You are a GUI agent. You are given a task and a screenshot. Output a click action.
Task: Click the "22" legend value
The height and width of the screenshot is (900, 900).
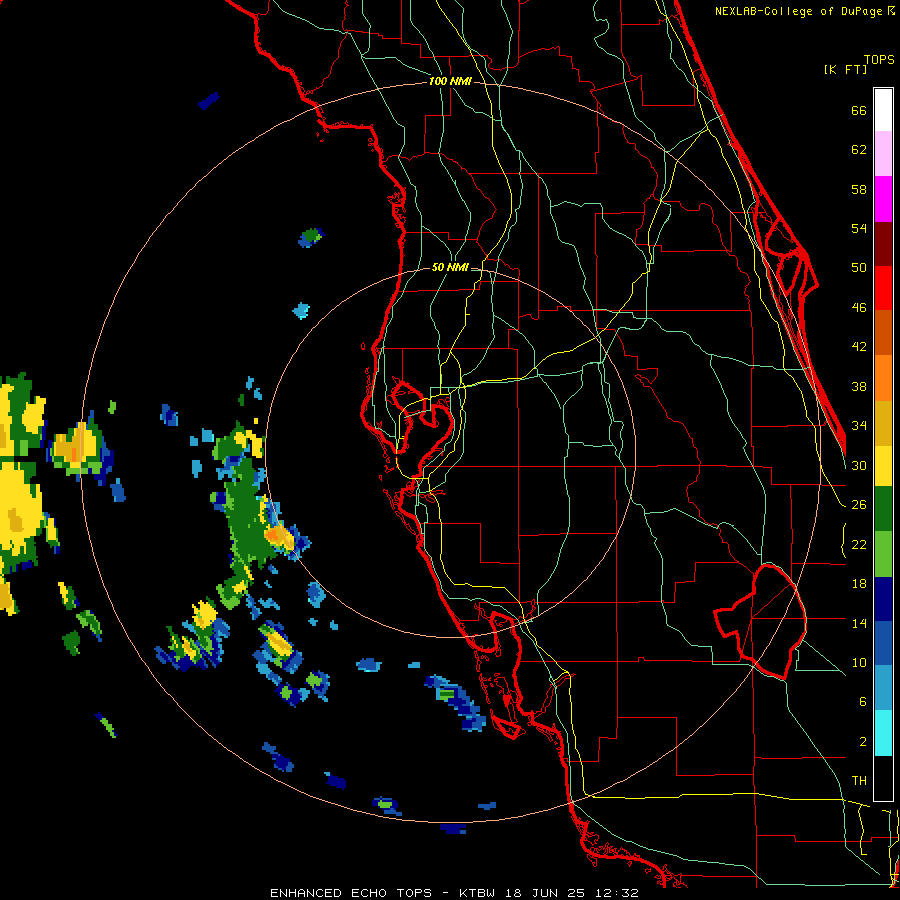[859, 544]
